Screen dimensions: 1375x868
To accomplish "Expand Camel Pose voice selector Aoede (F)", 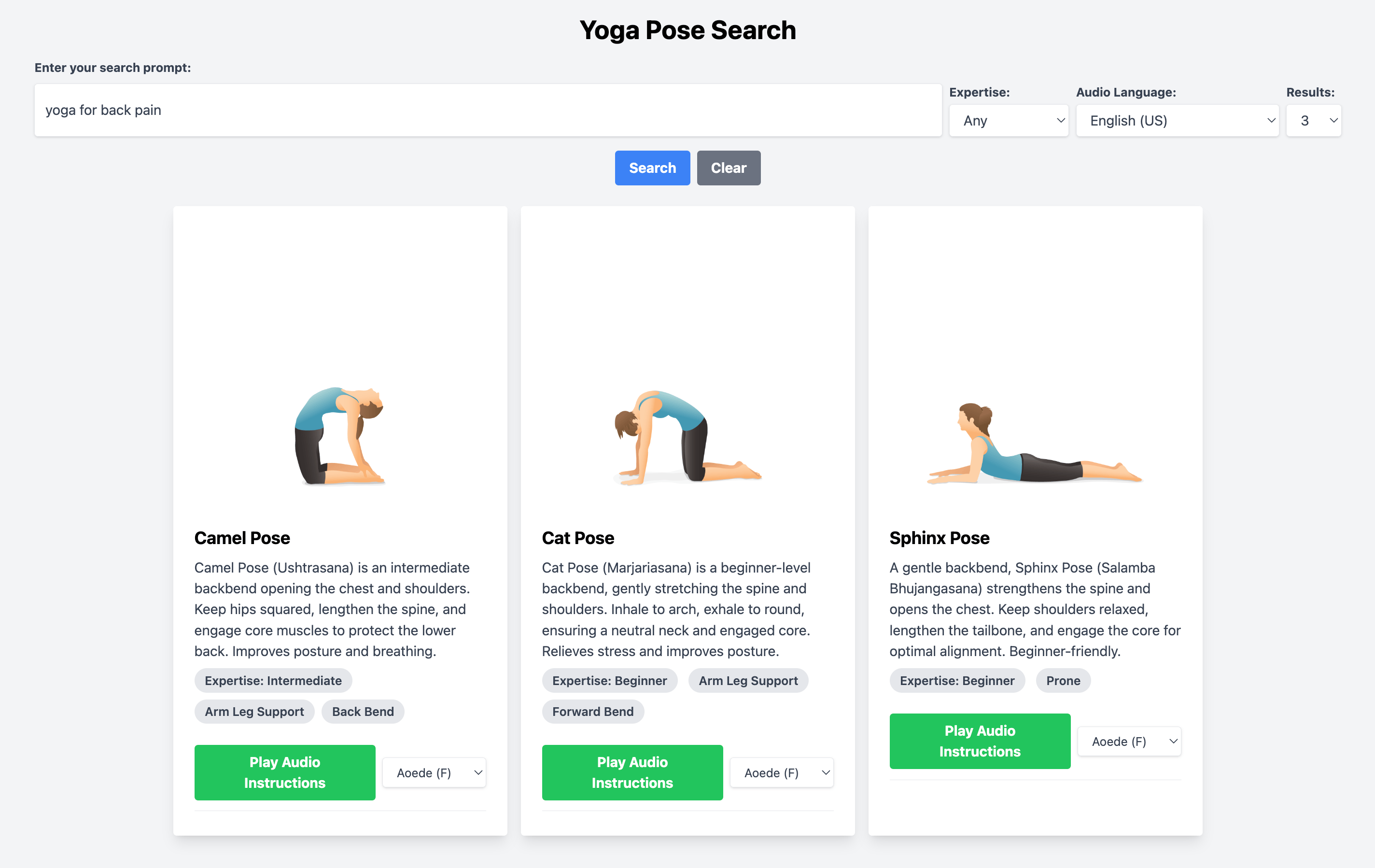I will click(434, 772).
